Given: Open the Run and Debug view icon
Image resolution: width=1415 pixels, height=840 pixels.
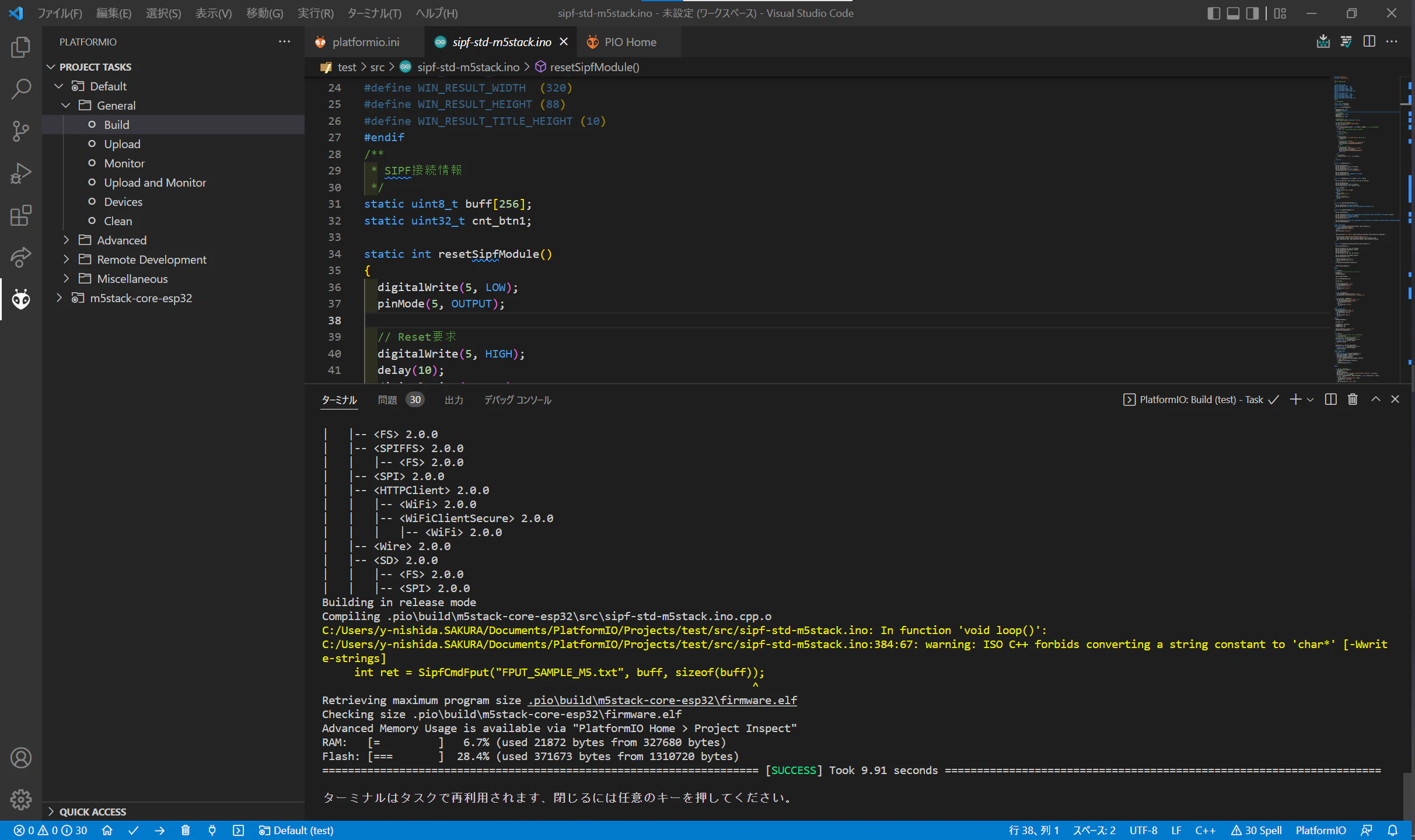Looking at the screenshot, I should tap(21, 173).
